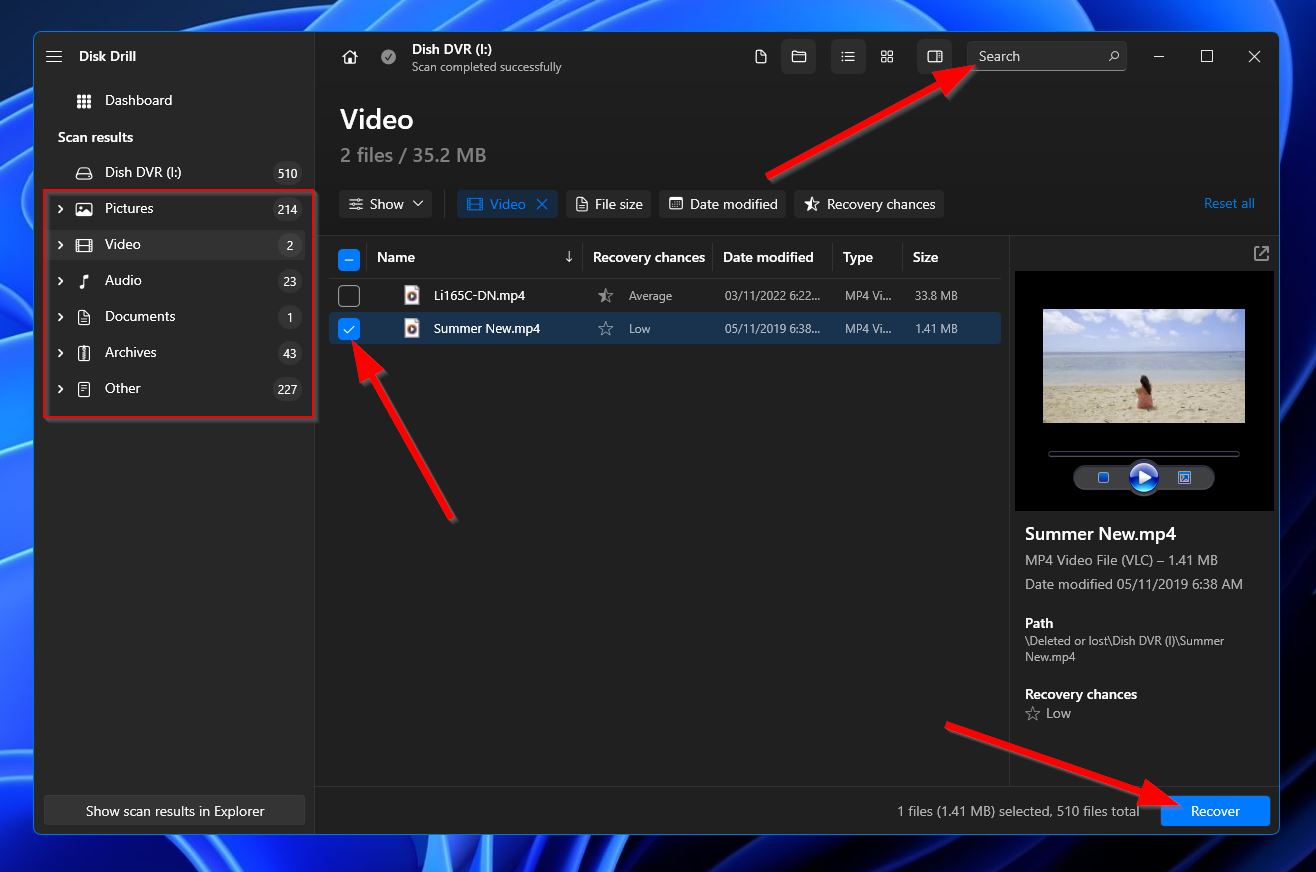This screenshot has width=1316, height=872.
Task: Click the Other count badge 227
Action: coord(288,389)
